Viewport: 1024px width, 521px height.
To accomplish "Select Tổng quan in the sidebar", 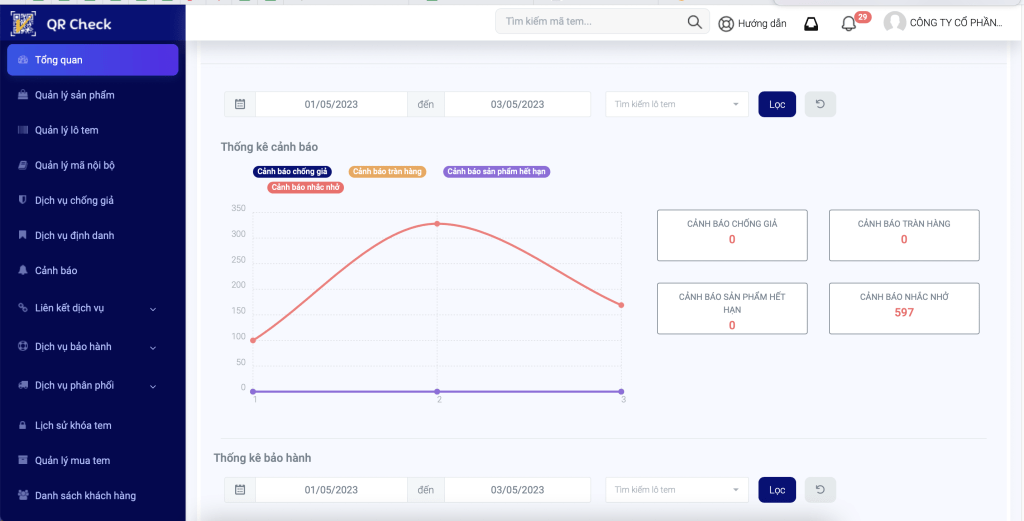I will (93, 60).
